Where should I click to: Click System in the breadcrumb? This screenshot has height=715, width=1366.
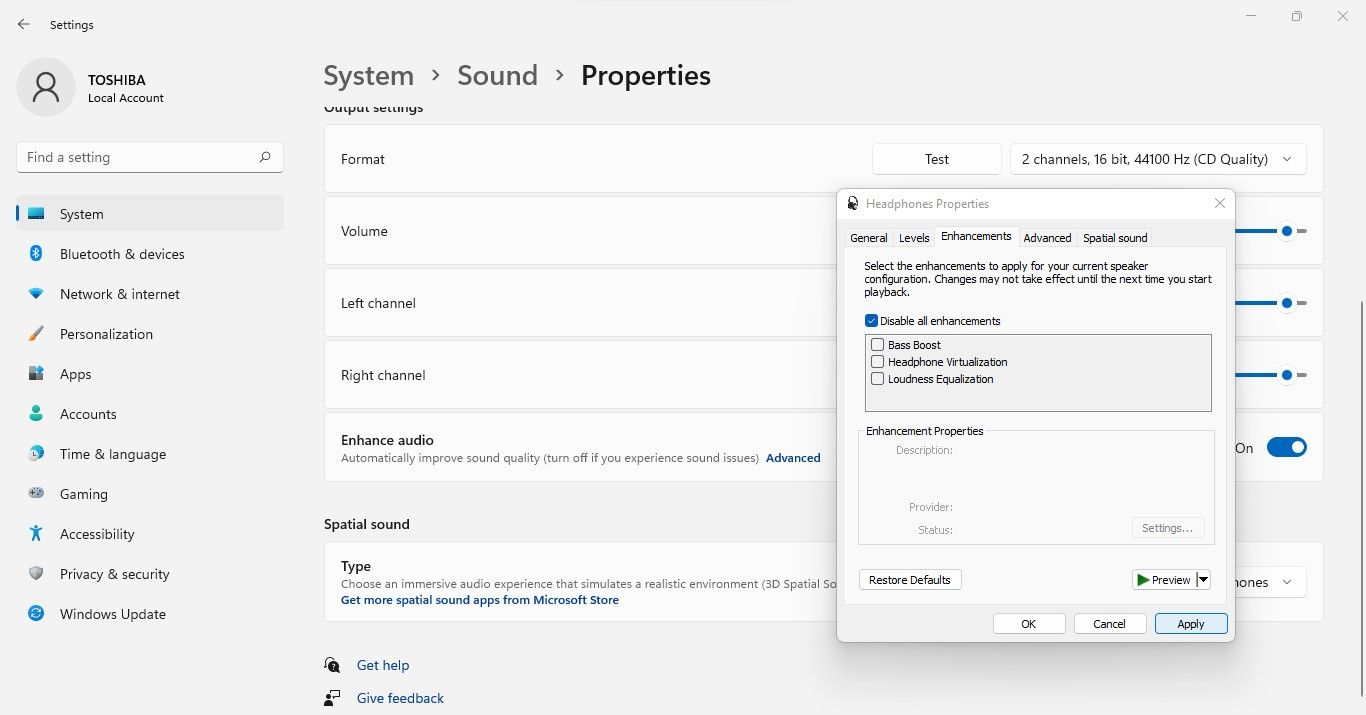368,76
